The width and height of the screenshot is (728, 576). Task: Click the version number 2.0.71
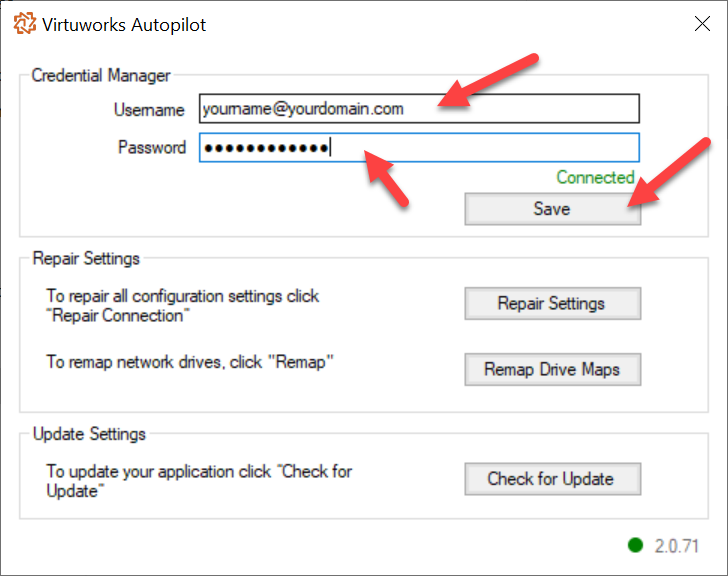(676, 546)
